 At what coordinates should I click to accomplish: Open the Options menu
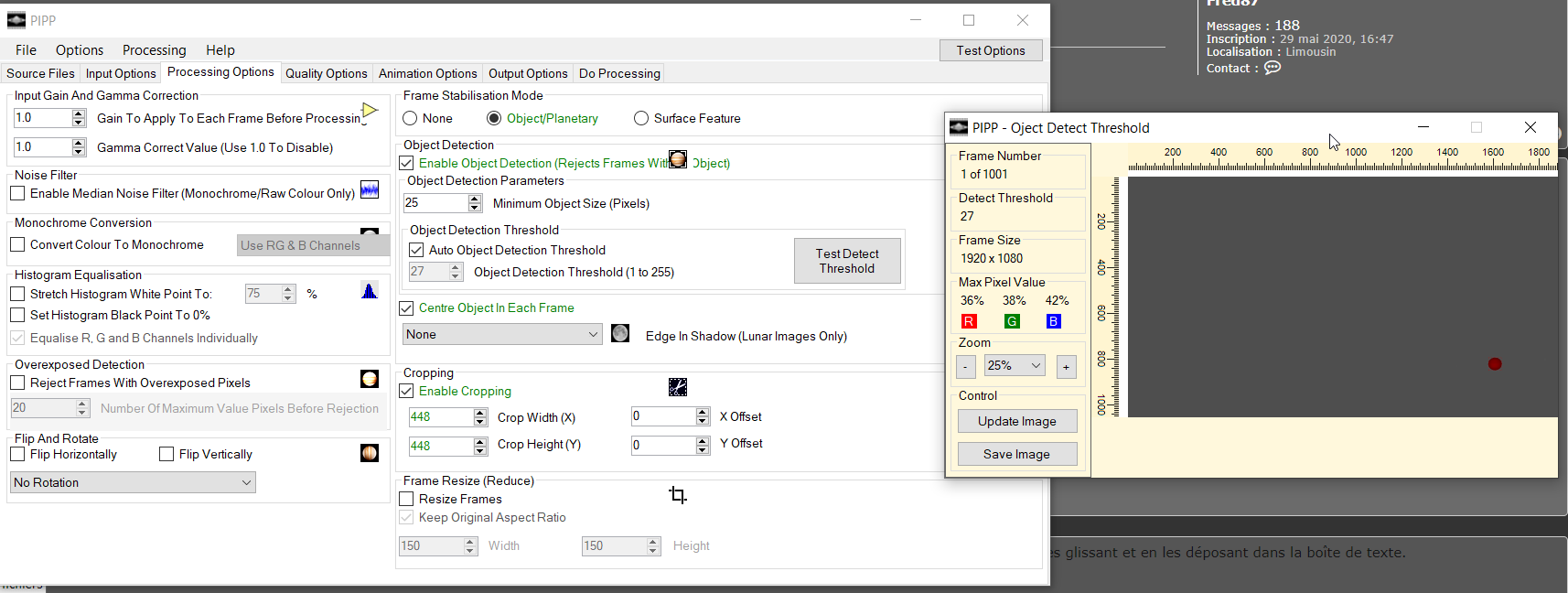(80, 50)
